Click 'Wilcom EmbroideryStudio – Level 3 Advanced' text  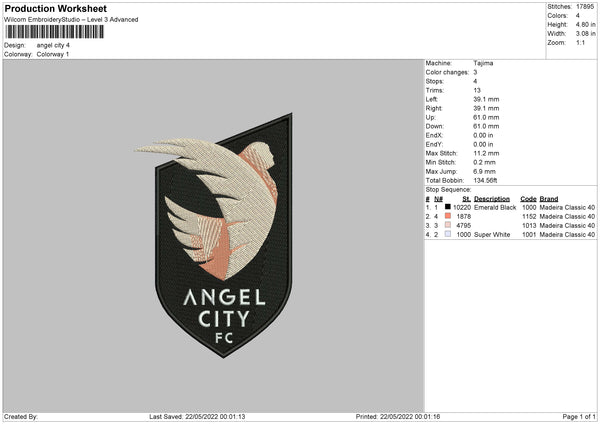(x=71, y=20)
